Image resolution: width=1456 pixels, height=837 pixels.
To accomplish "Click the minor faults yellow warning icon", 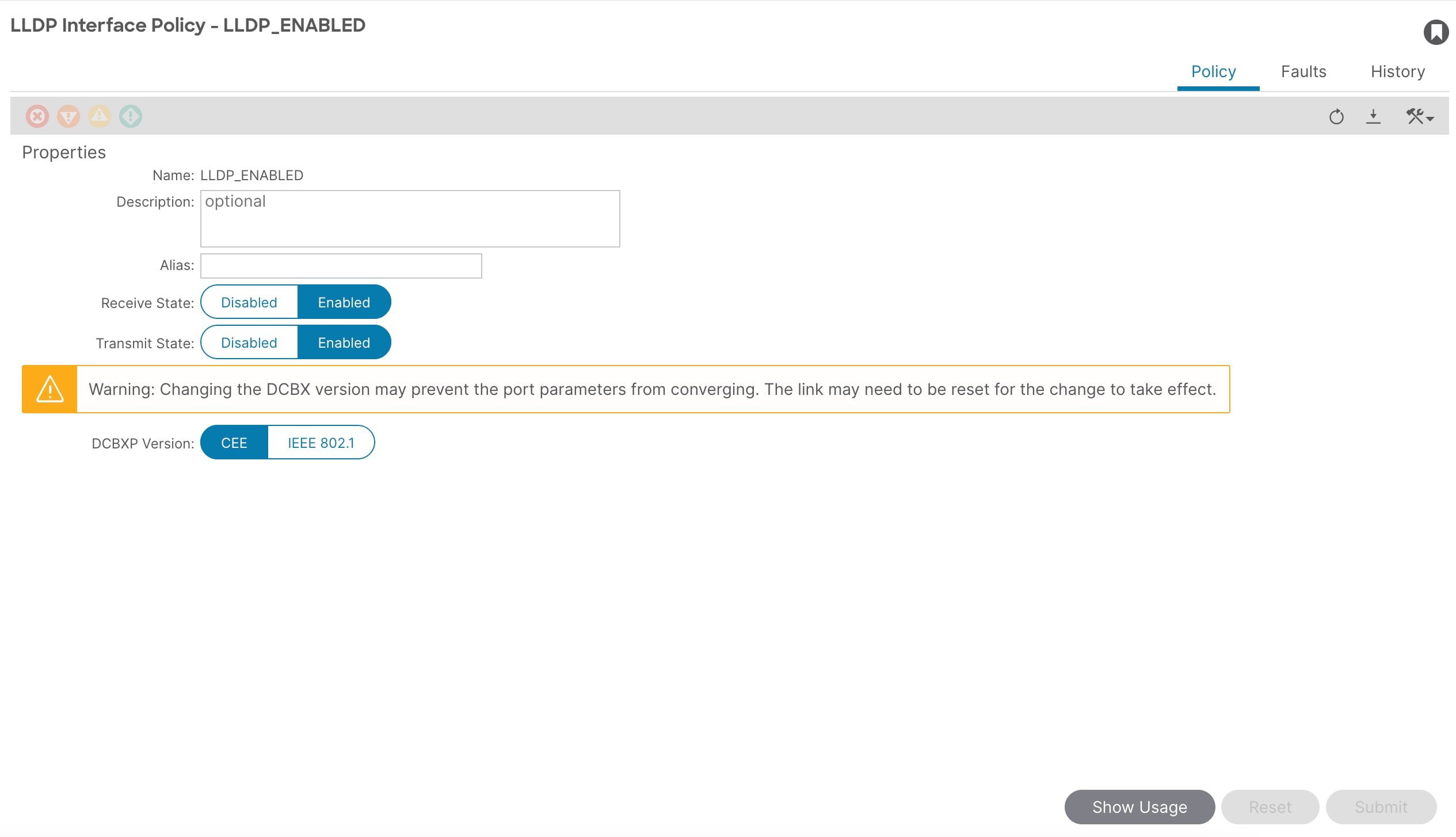I will 99,117.
